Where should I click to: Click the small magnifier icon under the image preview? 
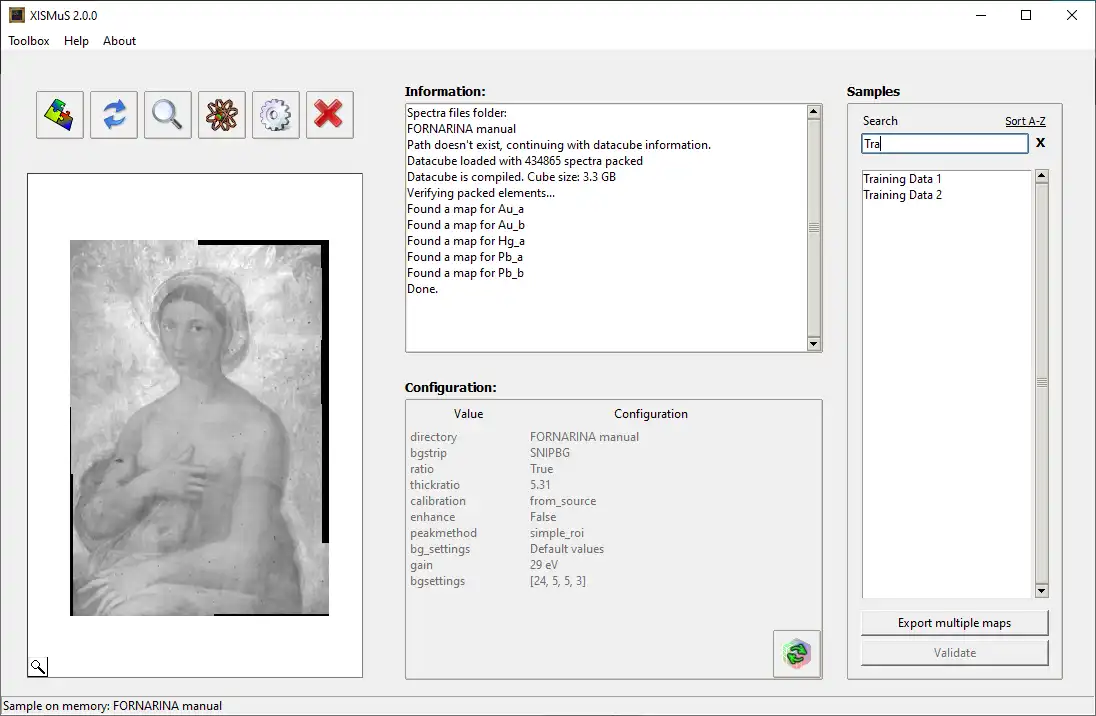pos(37,666)
